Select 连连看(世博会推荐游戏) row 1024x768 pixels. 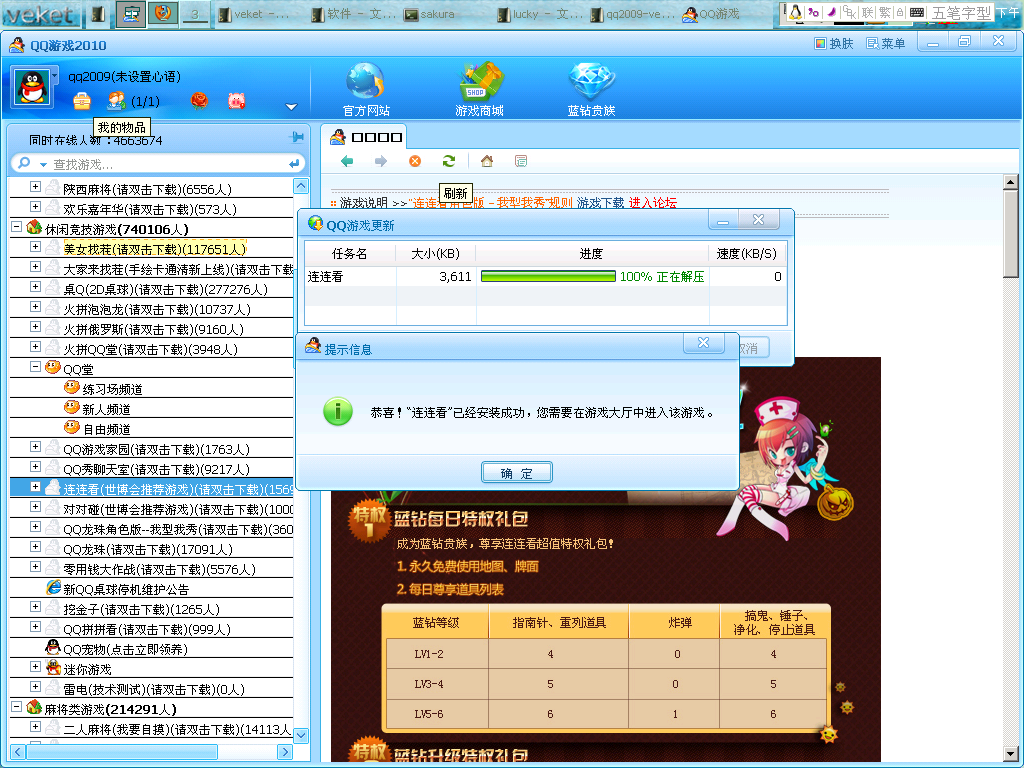pyautogui.click(x=152, y=489)
